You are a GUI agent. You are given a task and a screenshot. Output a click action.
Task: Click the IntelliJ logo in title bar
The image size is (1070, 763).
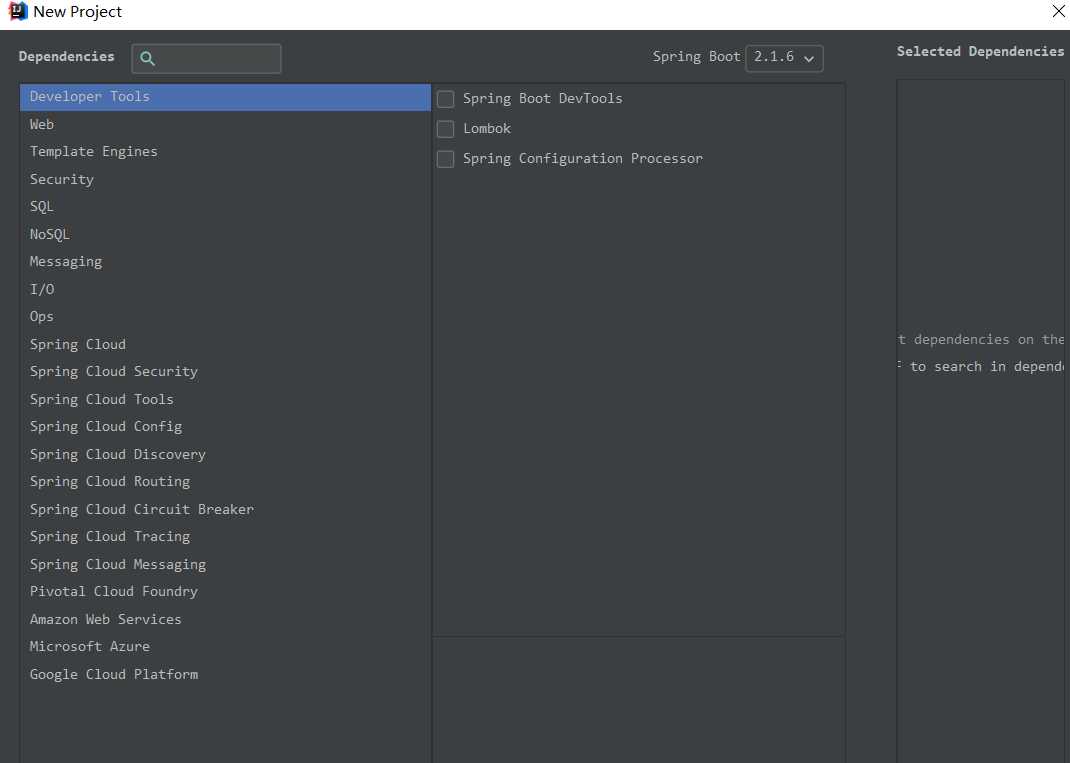coord(17,12)
